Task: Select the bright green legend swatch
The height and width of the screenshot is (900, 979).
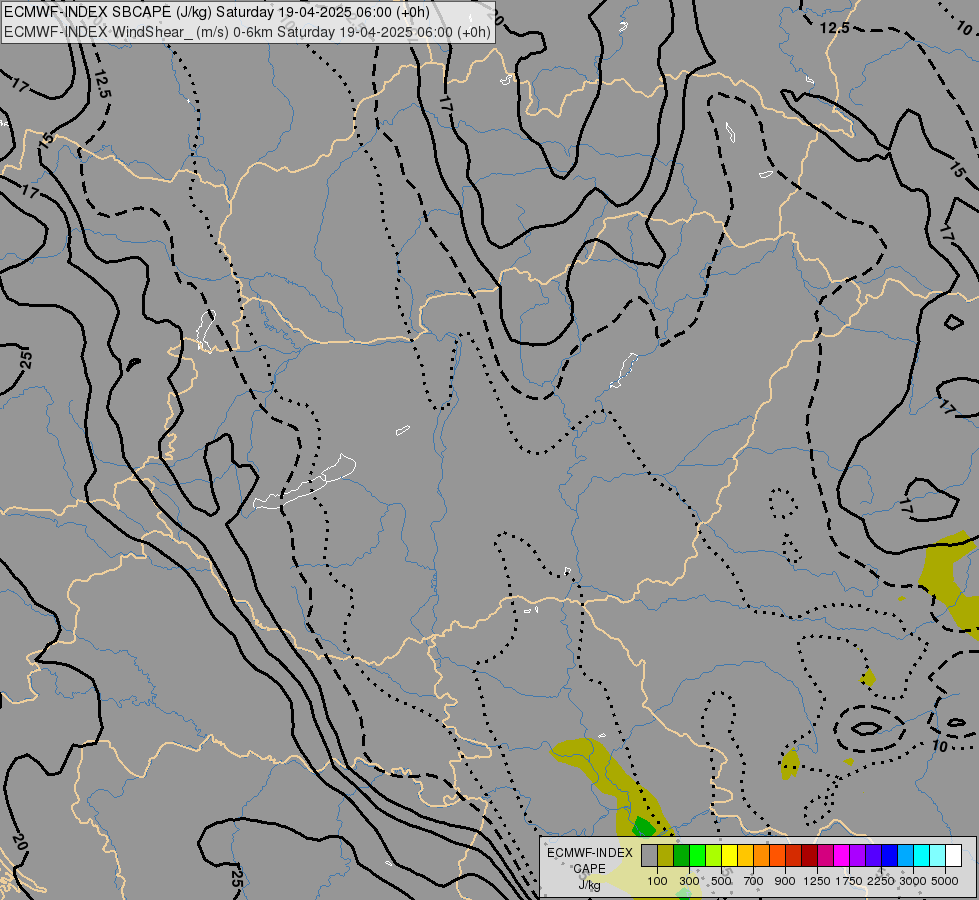Action: [x=698, y=855]
